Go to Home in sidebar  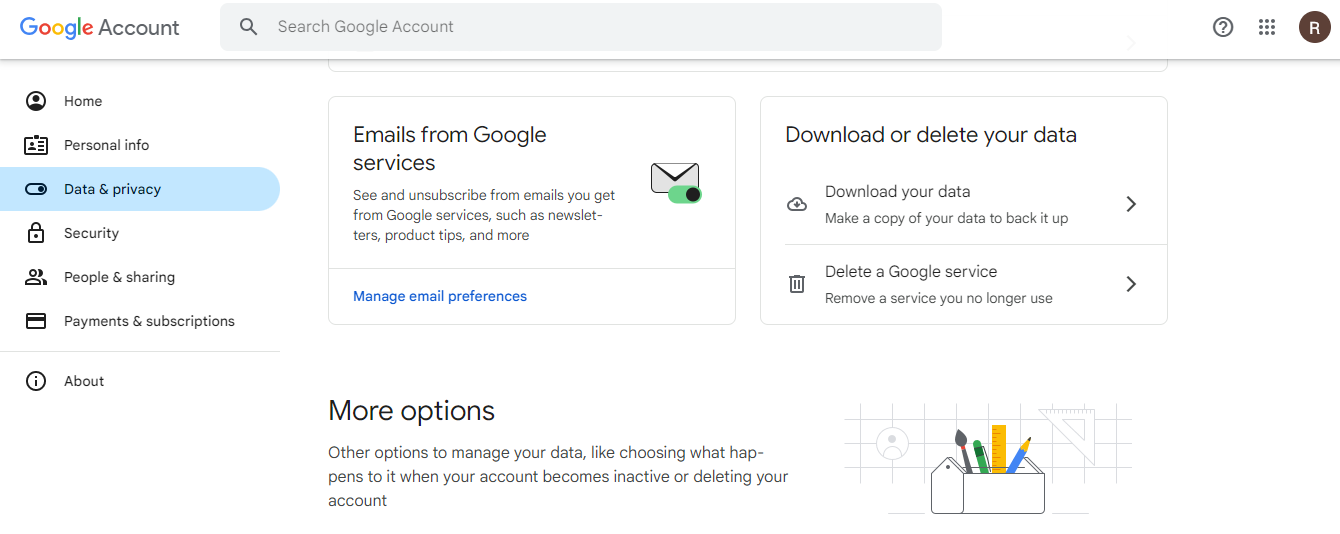tap(140, 101)
